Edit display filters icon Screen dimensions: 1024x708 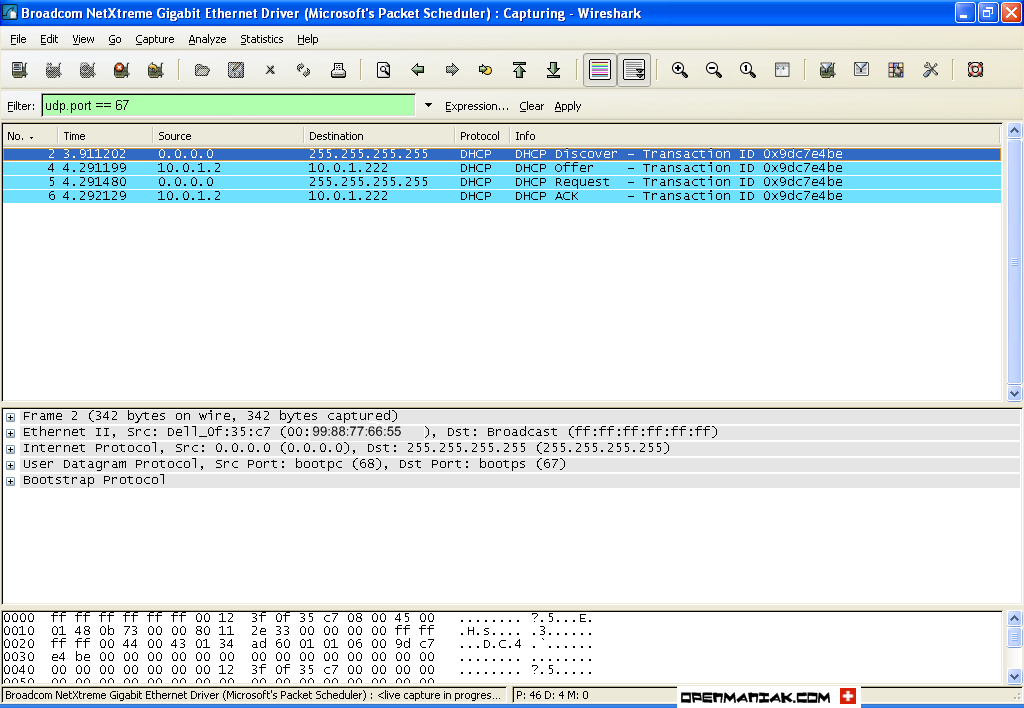pyautogui.click(x=861, y=70)
